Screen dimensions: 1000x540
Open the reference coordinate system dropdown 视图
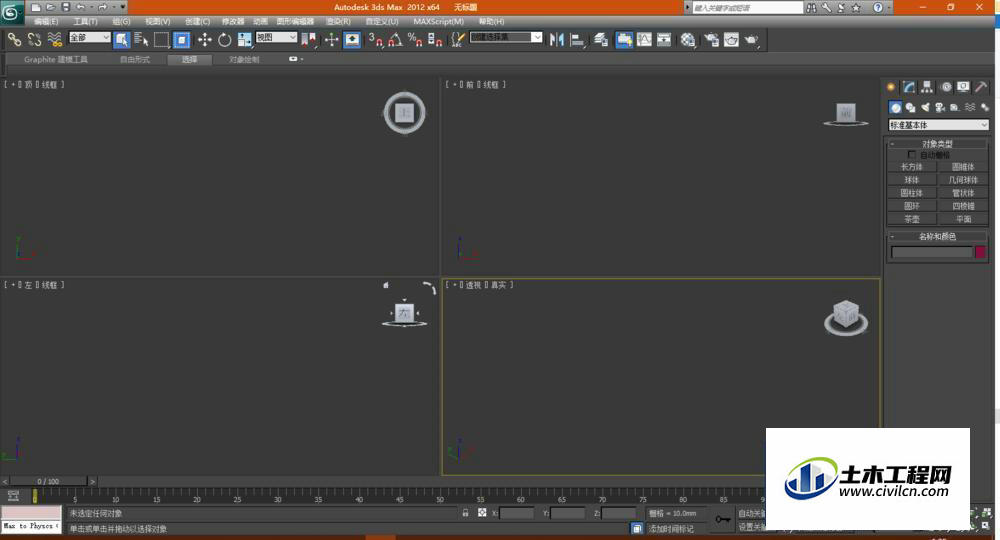pyautogui.click(x=276, y=38)
